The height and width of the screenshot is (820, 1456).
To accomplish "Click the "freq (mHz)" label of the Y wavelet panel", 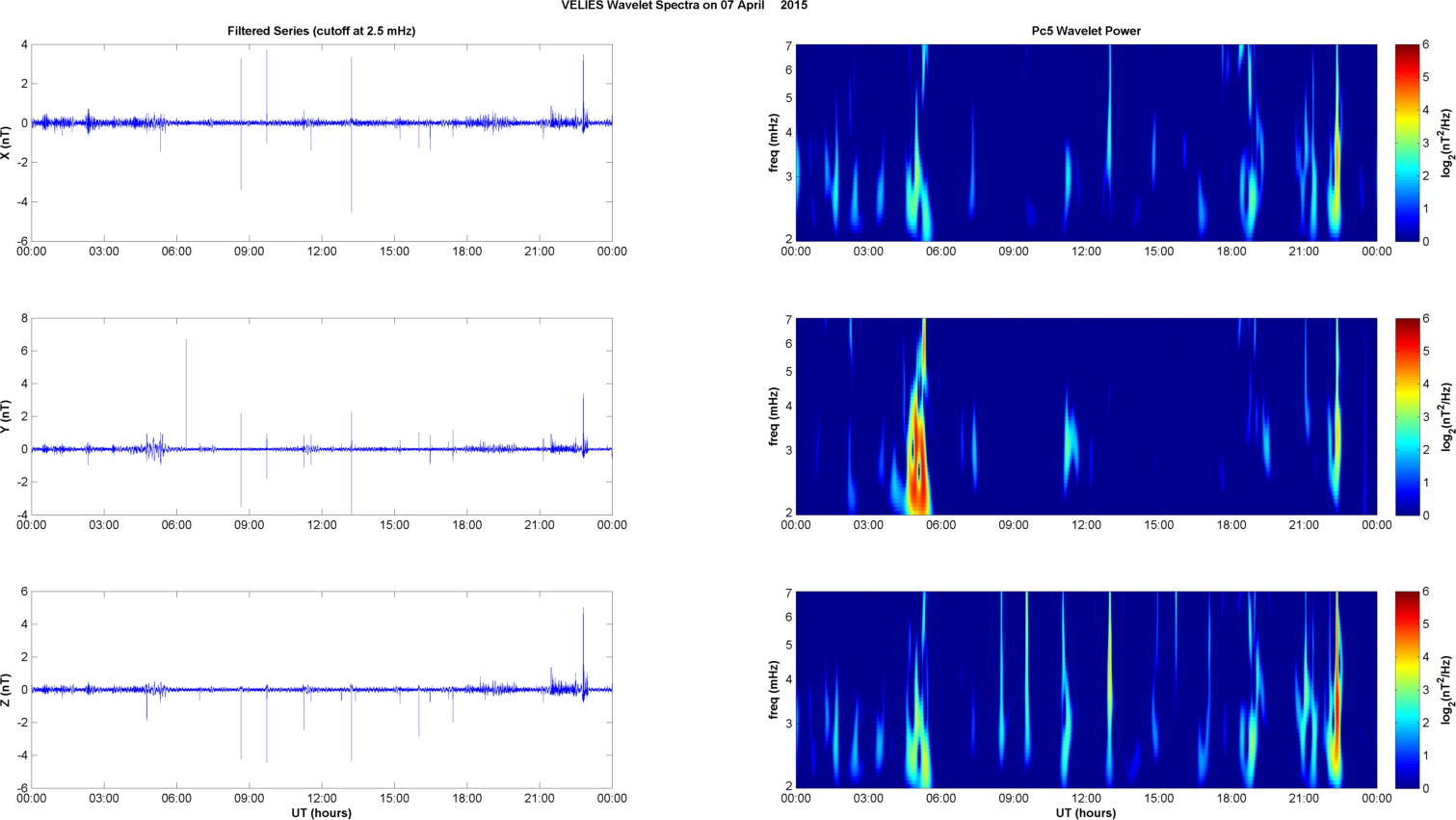I will click(x=774, y=416).
